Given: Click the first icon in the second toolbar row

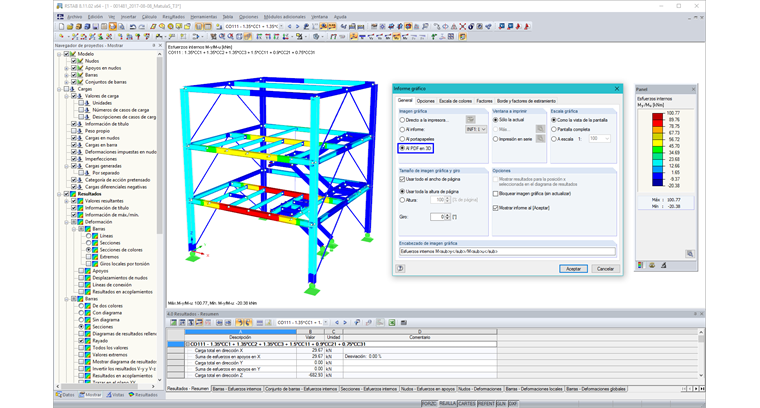Looking at the screenshot, I should coord(62,37).
